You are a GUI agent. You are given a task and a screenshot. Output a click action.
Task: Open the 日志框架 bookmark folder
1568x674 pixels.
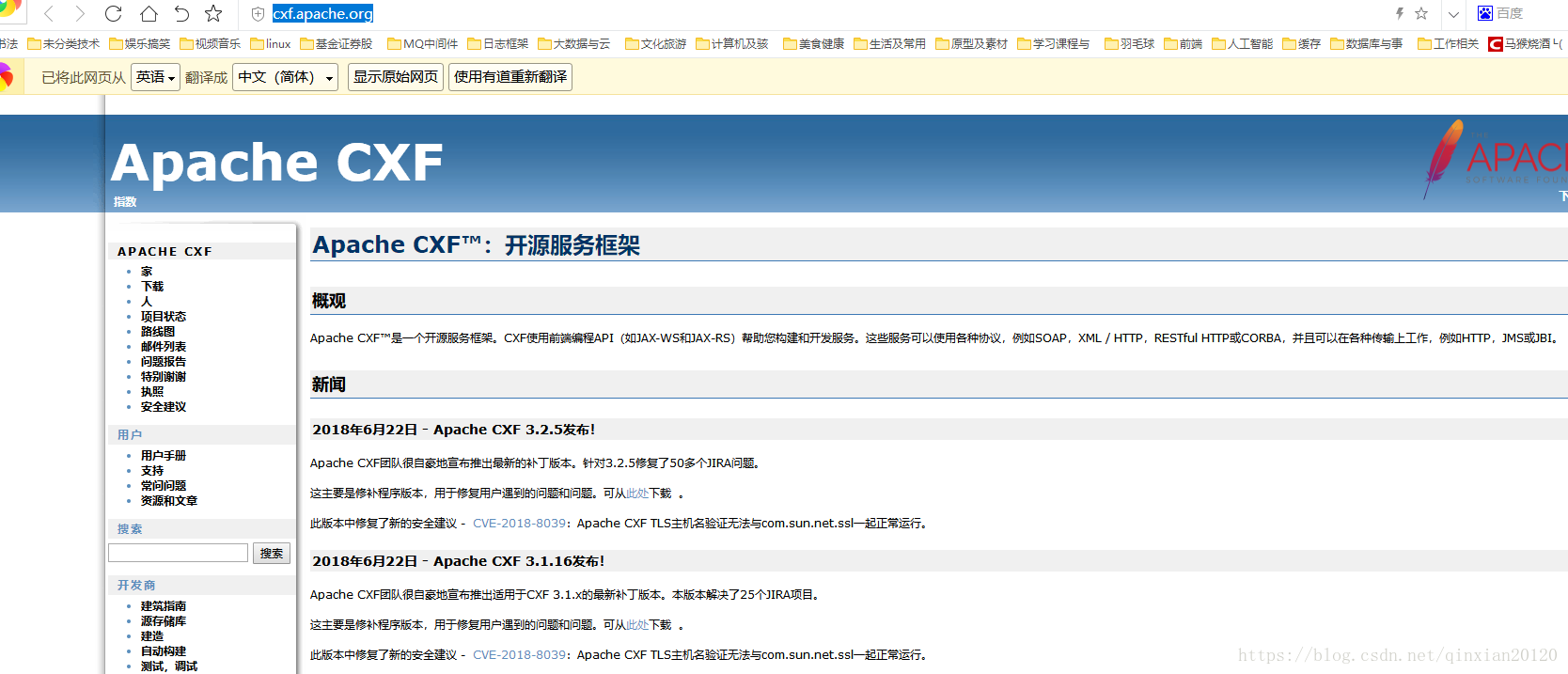(498, 44)
